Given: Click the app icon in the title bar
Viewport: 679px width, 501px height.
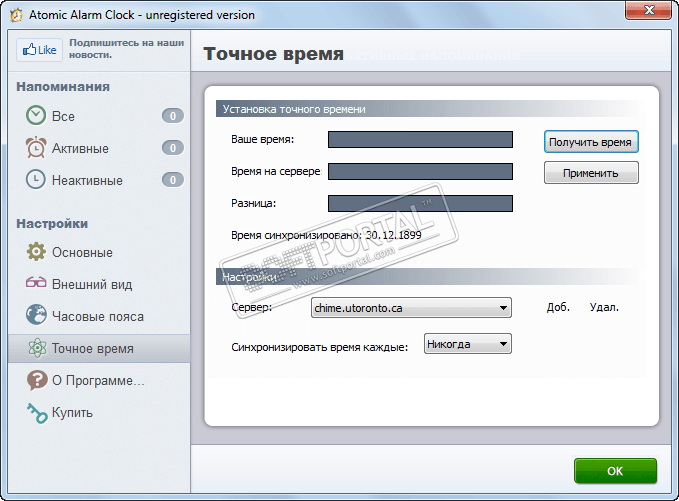Looking at the screenshot, I should (16, 15).
